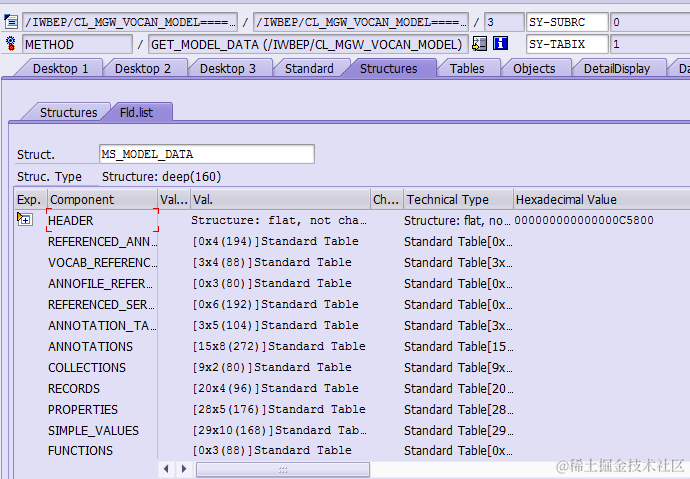
Task: Click the line number field showing 3
Action: 504,22
